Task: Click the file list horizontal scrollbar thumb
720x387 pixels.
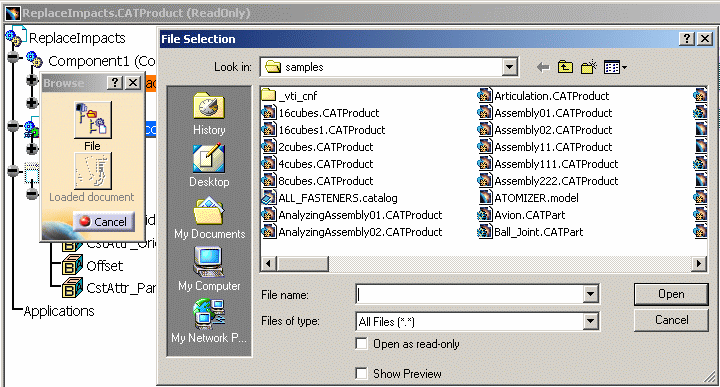Action: coord(302,264)
